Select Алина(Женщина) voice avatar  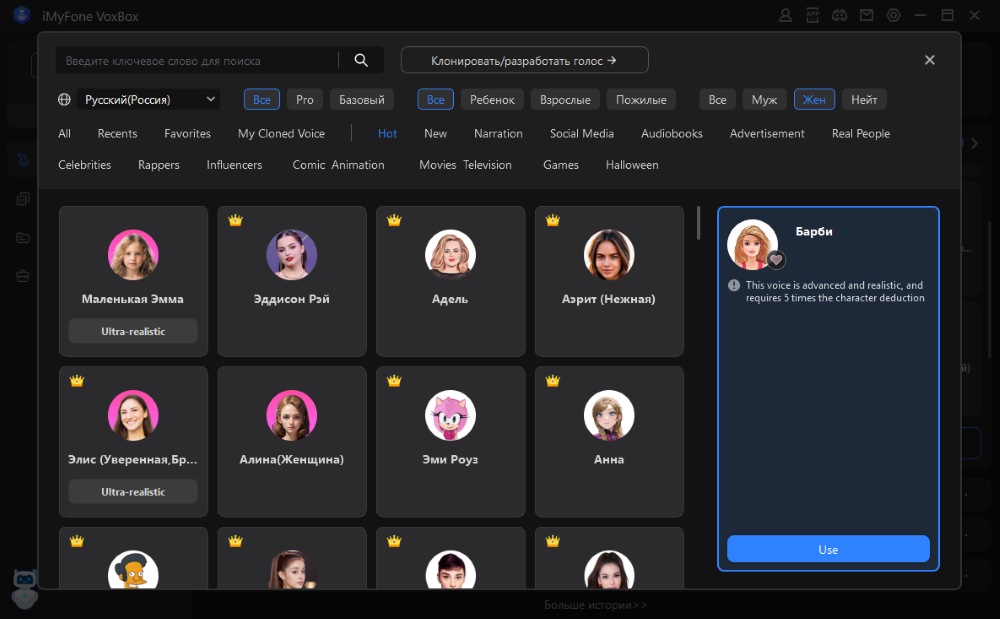point(291,416)
